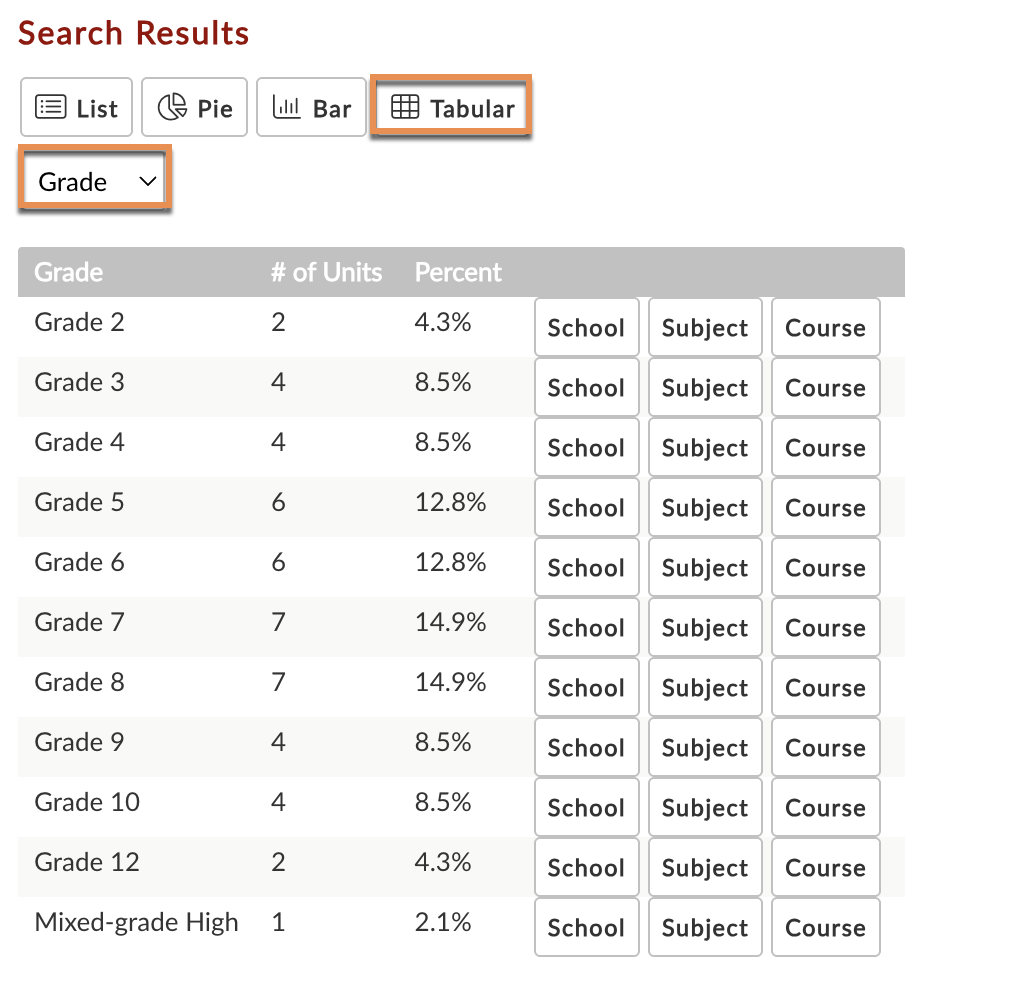Select the Tabular view
Screen dimensions: 1014x984
(x=451, y=108)
